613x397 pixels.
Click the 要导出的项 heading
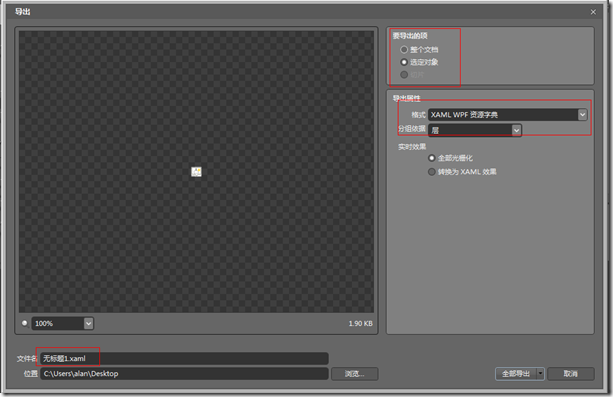(x=410, y=36)
